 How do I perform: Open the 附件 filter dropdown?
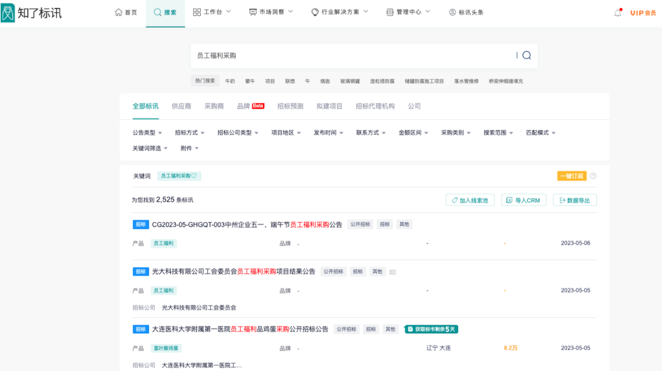coord(189,148)
